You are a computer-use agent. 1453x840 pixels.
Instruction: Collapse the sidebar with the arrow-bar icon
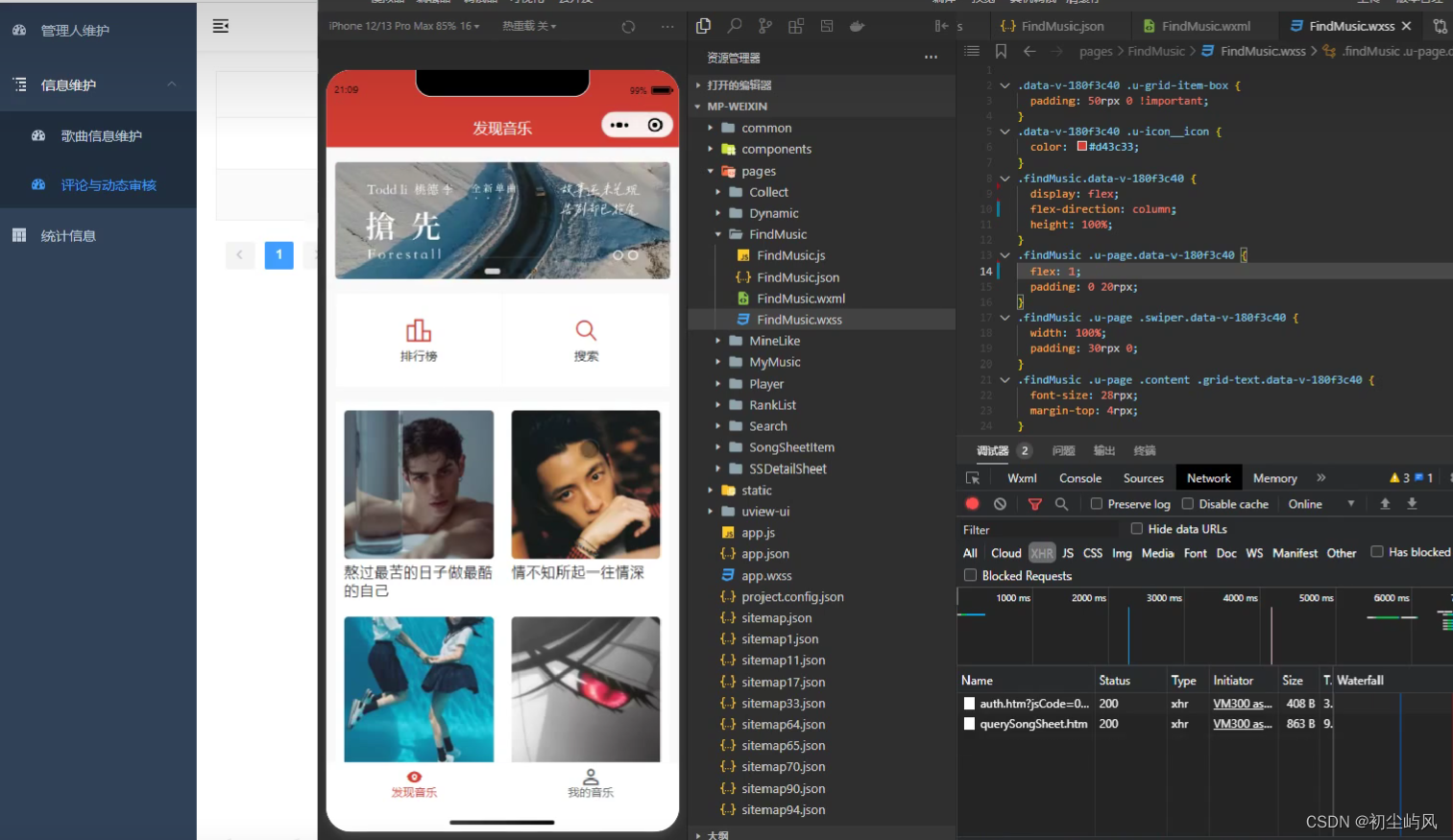coord(941,26)
